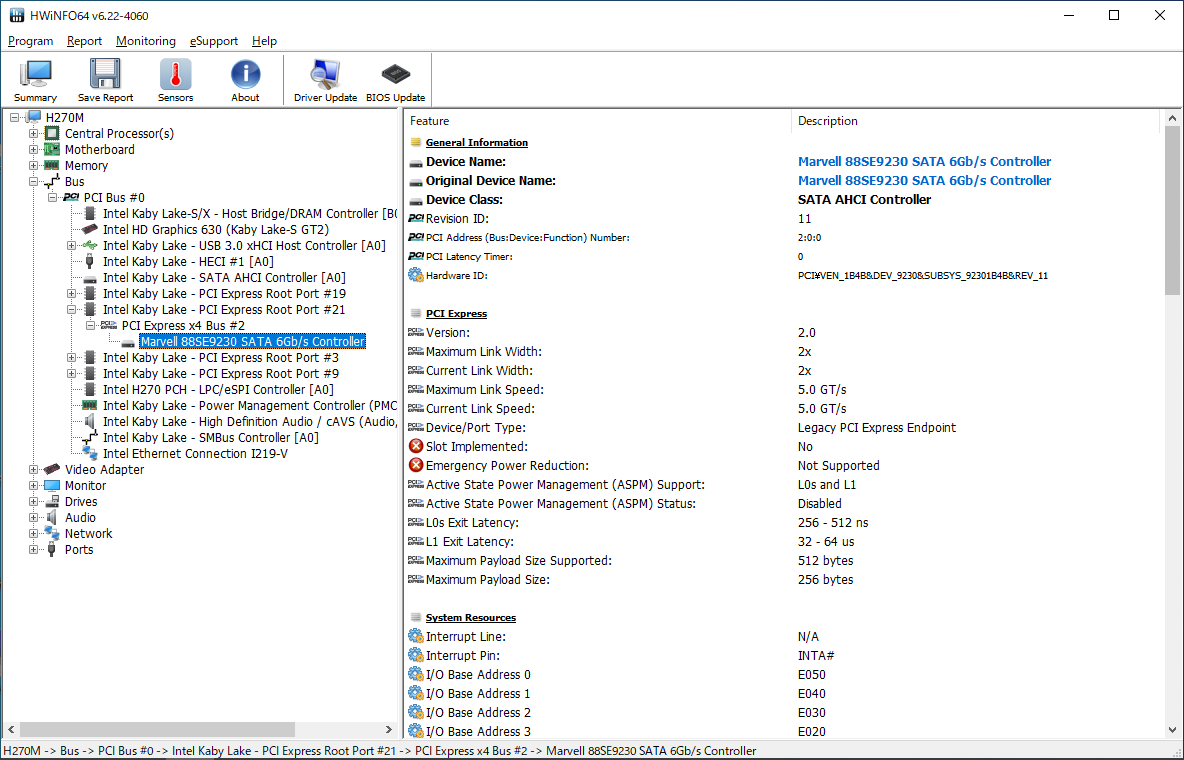Image resolution: width=1184 pixels, height=760 pixels.
Task: Click the status bar path text
Action: pyautogui.click(x=380, y=751)
